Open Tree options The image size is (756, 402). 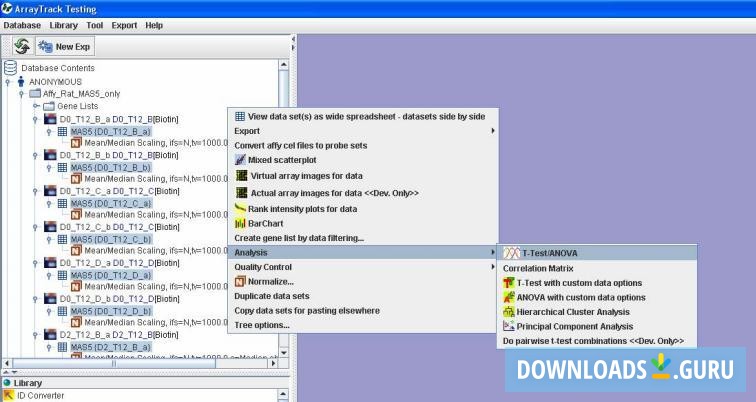363,325
